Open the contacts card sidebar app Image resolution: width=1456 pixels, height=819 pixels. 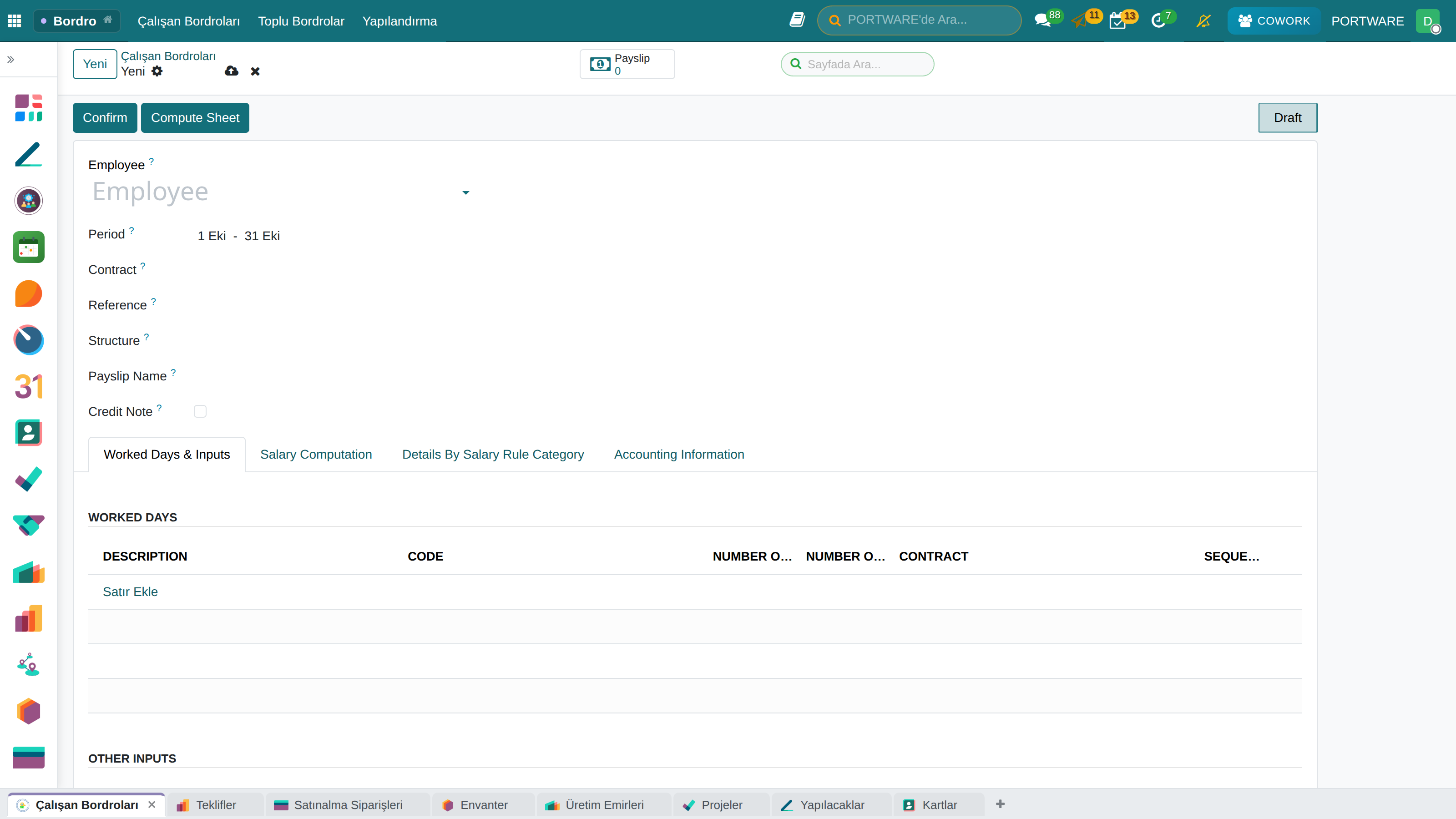[28, 433]
